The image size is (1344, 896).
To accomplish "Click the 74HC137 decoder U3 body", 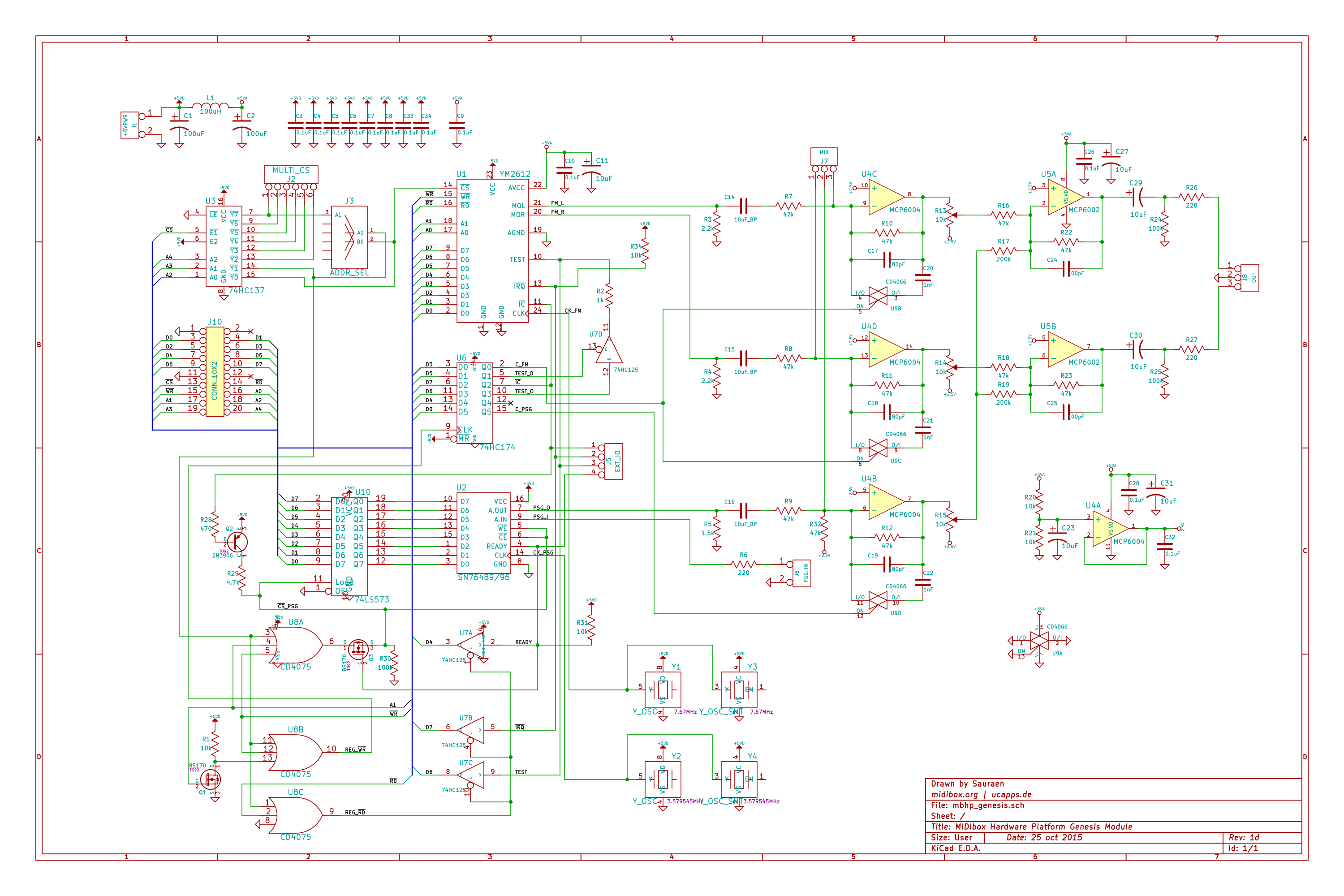I will (224, 247).
